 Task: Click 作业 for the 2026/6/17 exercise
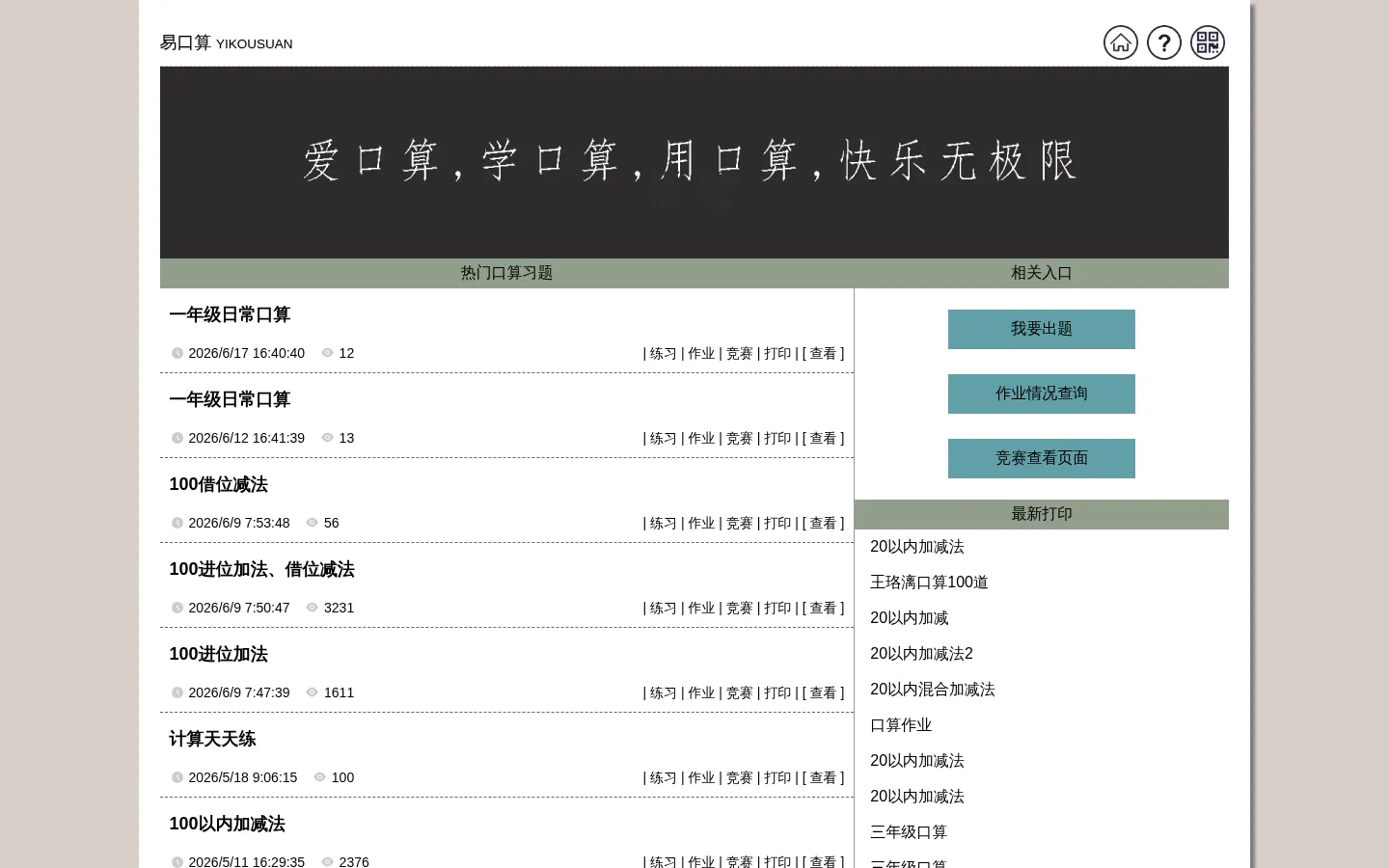tap(701, 354)
